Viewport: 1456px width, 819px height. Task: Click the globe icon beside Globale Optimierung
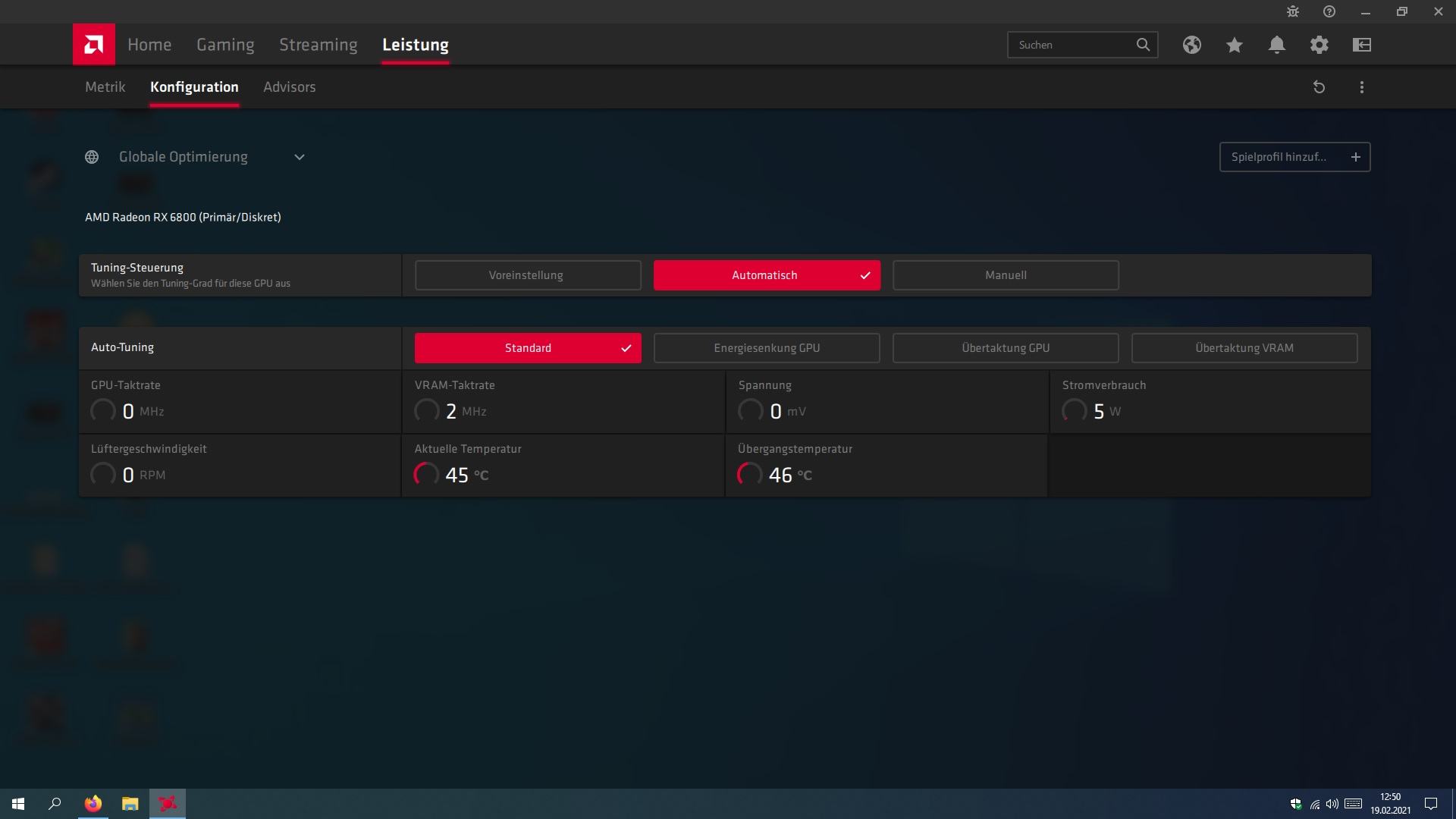click(92, 157)
